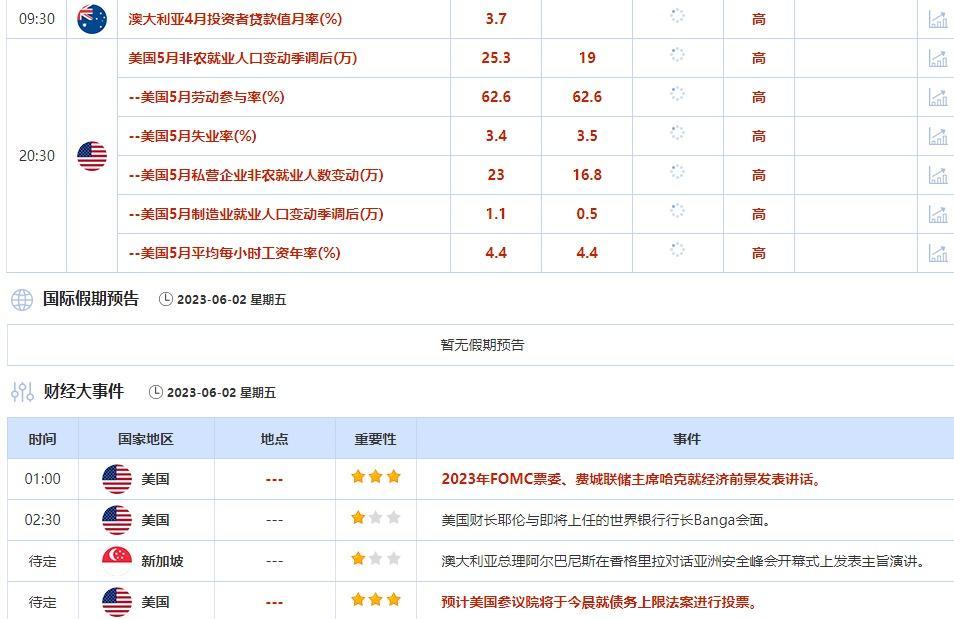954x619 pixels.
Task: Open chart for 美国5月失业率 data
Action: tap(937, 135)
